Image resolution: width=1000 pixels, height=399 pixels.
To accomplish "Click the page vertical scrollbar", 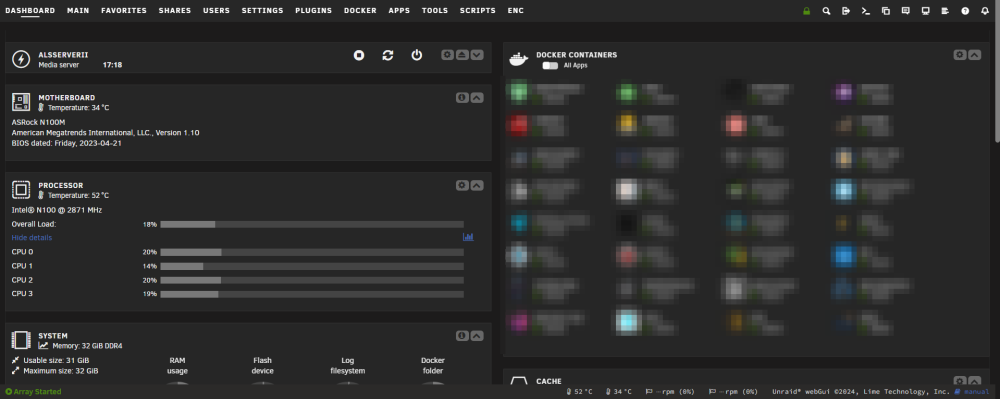I will click(996, 70).
